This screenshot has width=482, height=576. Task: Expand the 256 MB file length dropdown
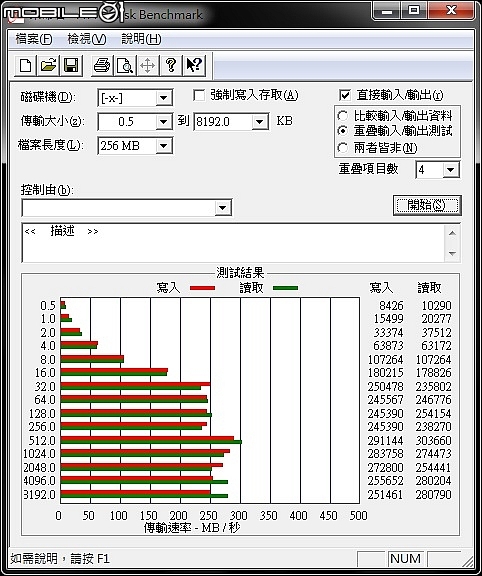[163, 146]
